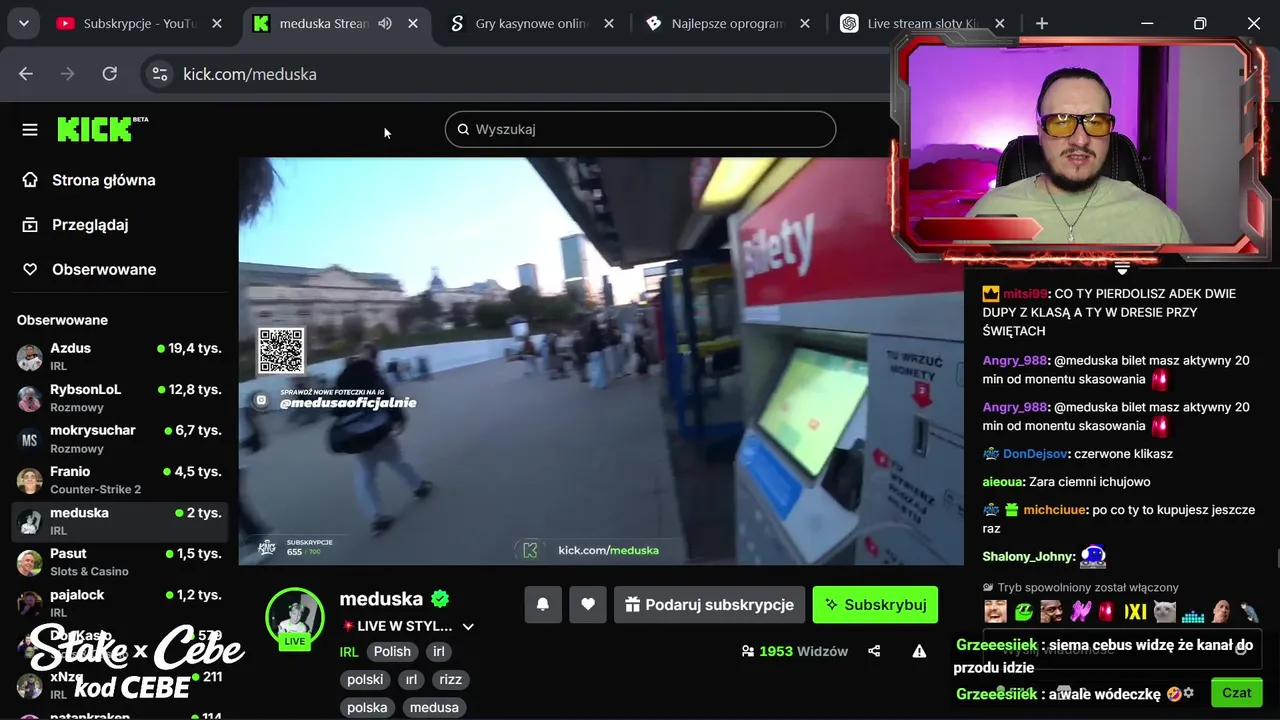Viewport: 1280px width, 720px height.
Task: Open Przeglądaj in sidebar
Action: (x=90, y=225)
